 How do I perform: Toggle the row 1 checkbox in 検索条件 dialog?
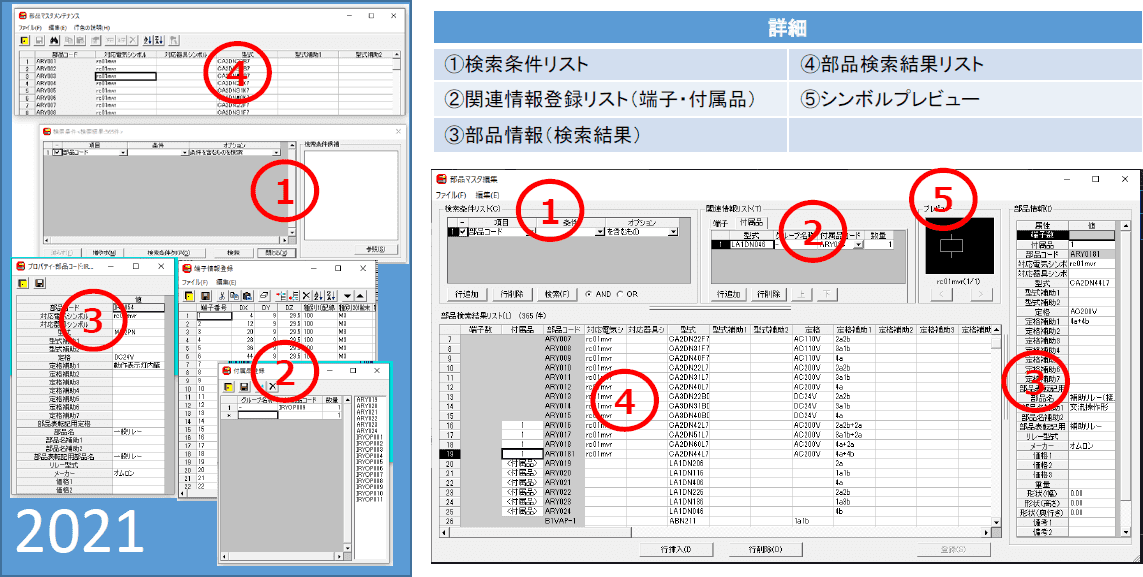coord(57,152)
